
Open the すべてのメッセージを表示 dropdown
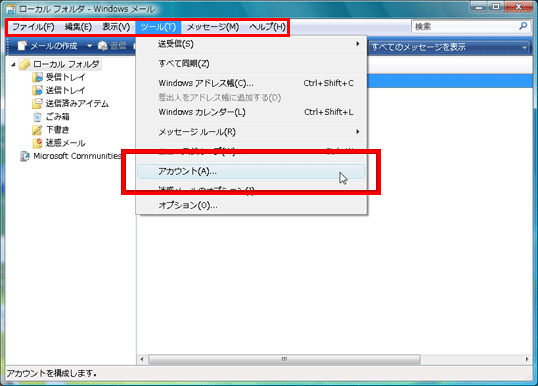pos(449,47)
